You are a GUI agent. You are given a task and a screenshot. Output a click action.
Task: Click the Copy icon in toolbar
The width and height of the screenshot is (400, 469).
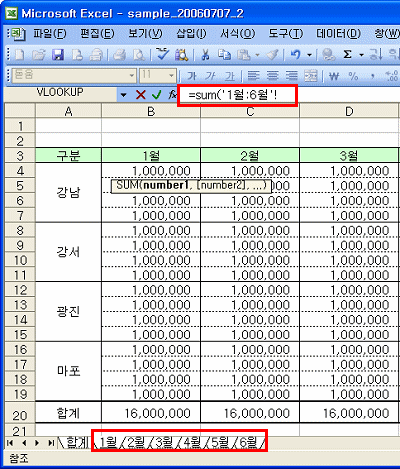(x=224, y=55)
